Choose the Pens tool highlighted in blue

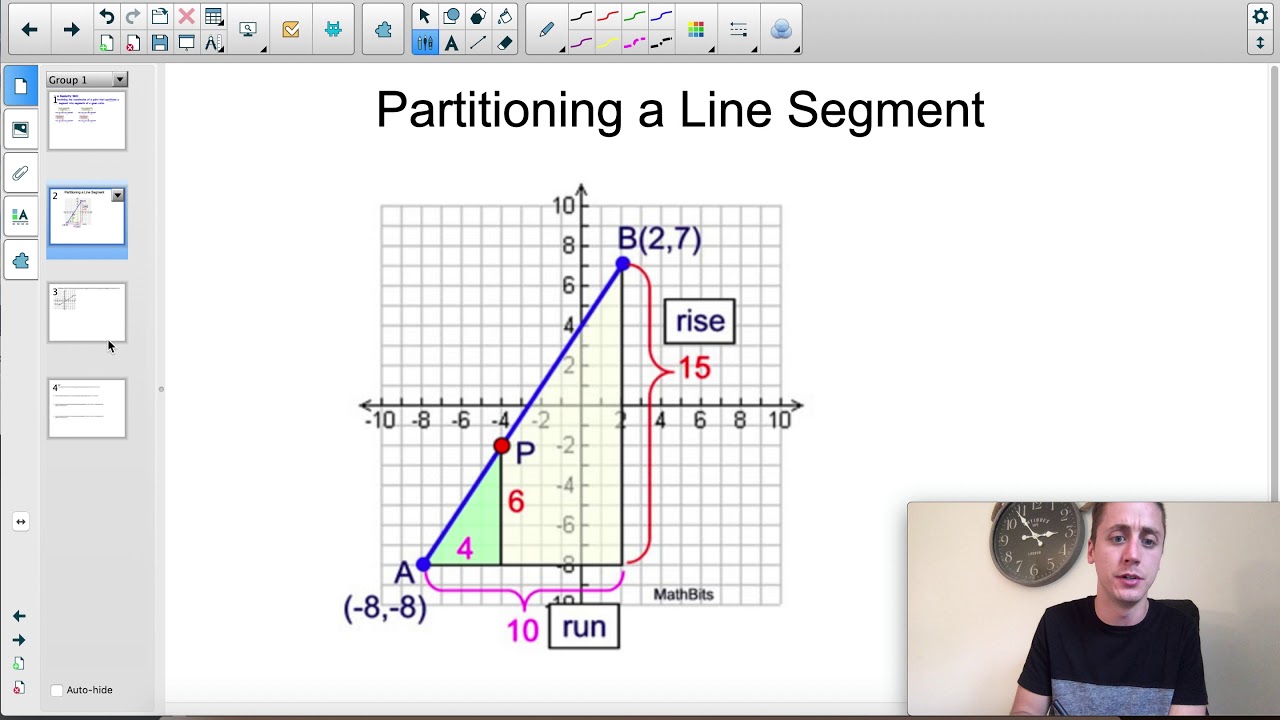tap(424, 43)
